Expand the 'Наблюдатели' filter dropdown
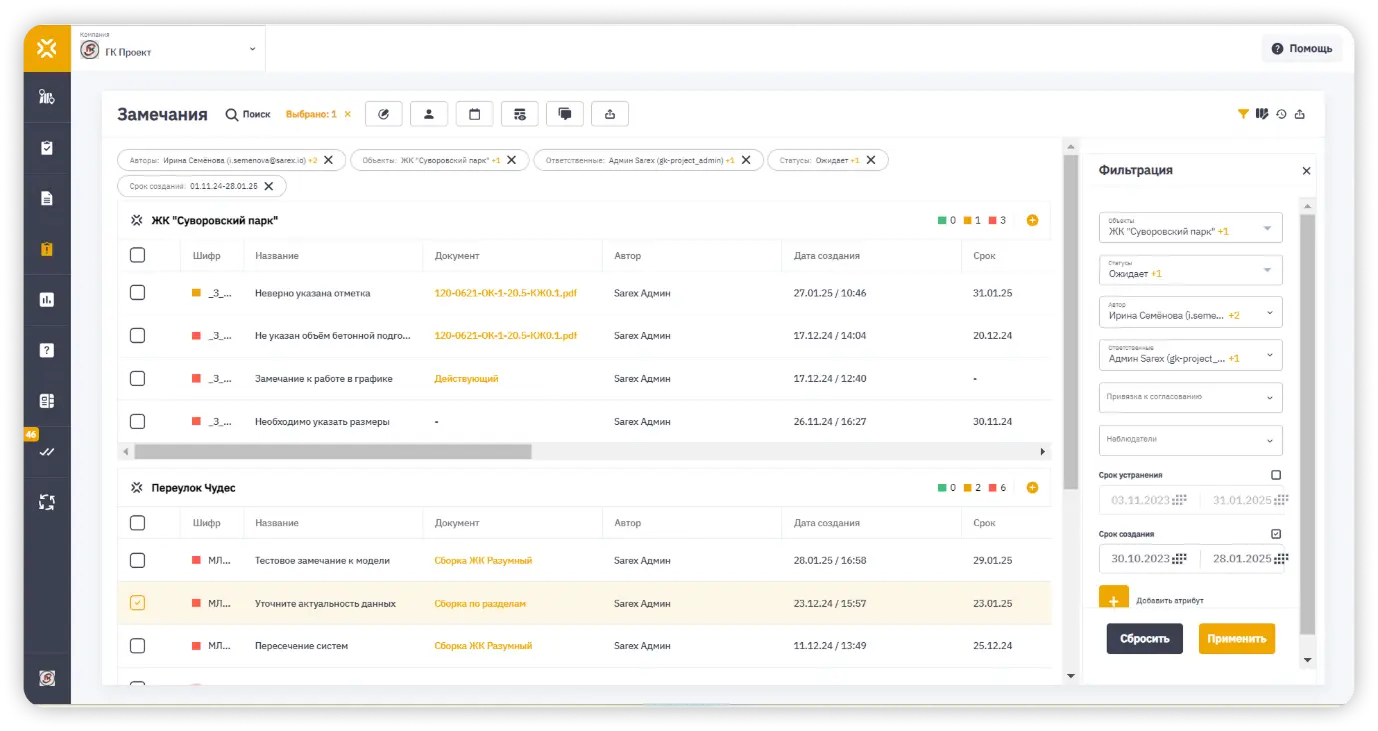Viewport: 1378px width, 731px height. tap(1190, 440)
